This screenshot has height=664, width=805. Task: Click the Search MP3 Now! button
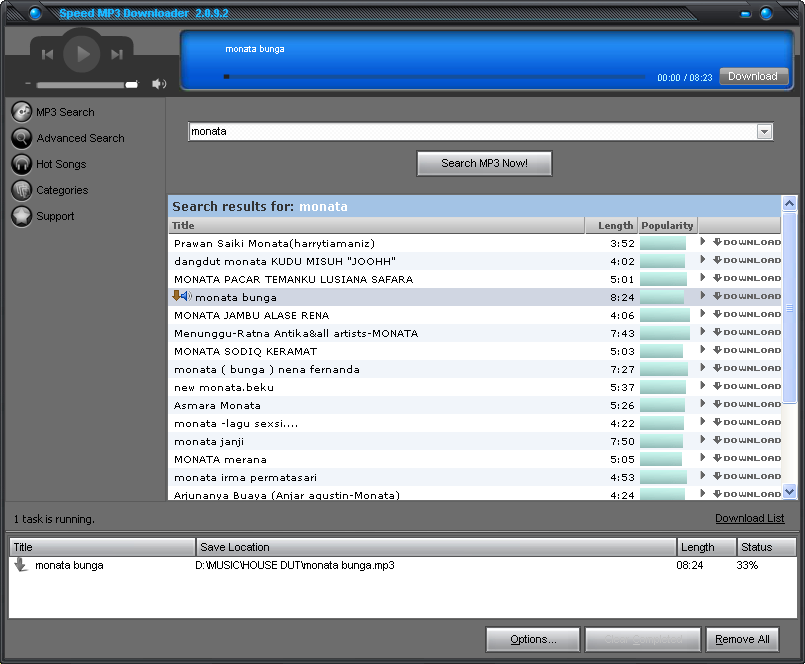click(484, 163)
